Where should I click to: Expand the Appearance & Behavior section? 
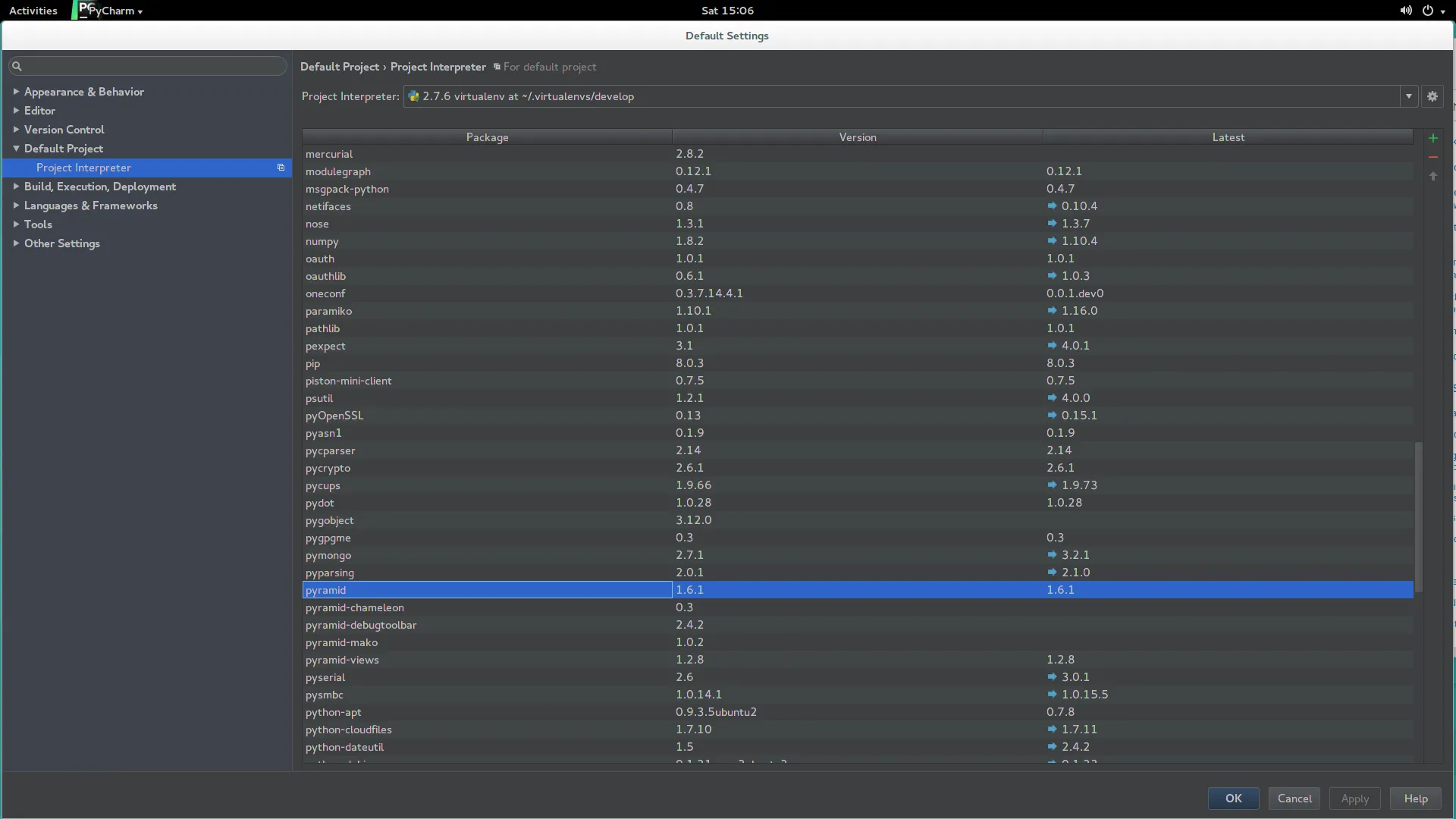point(16,92)
